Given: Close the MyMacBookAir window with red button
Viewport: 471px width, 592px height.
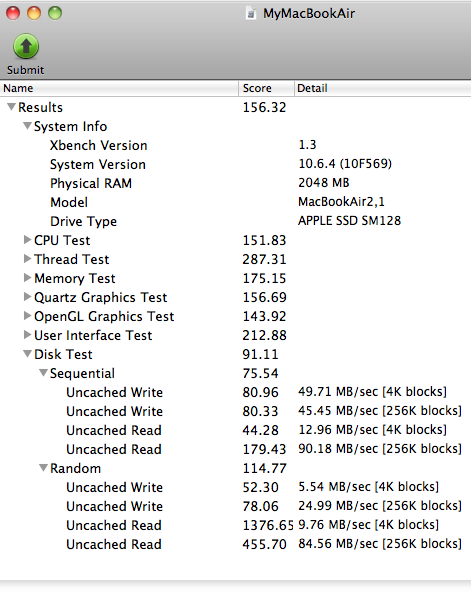Looking at the screenshot, I should pos(13,13).
